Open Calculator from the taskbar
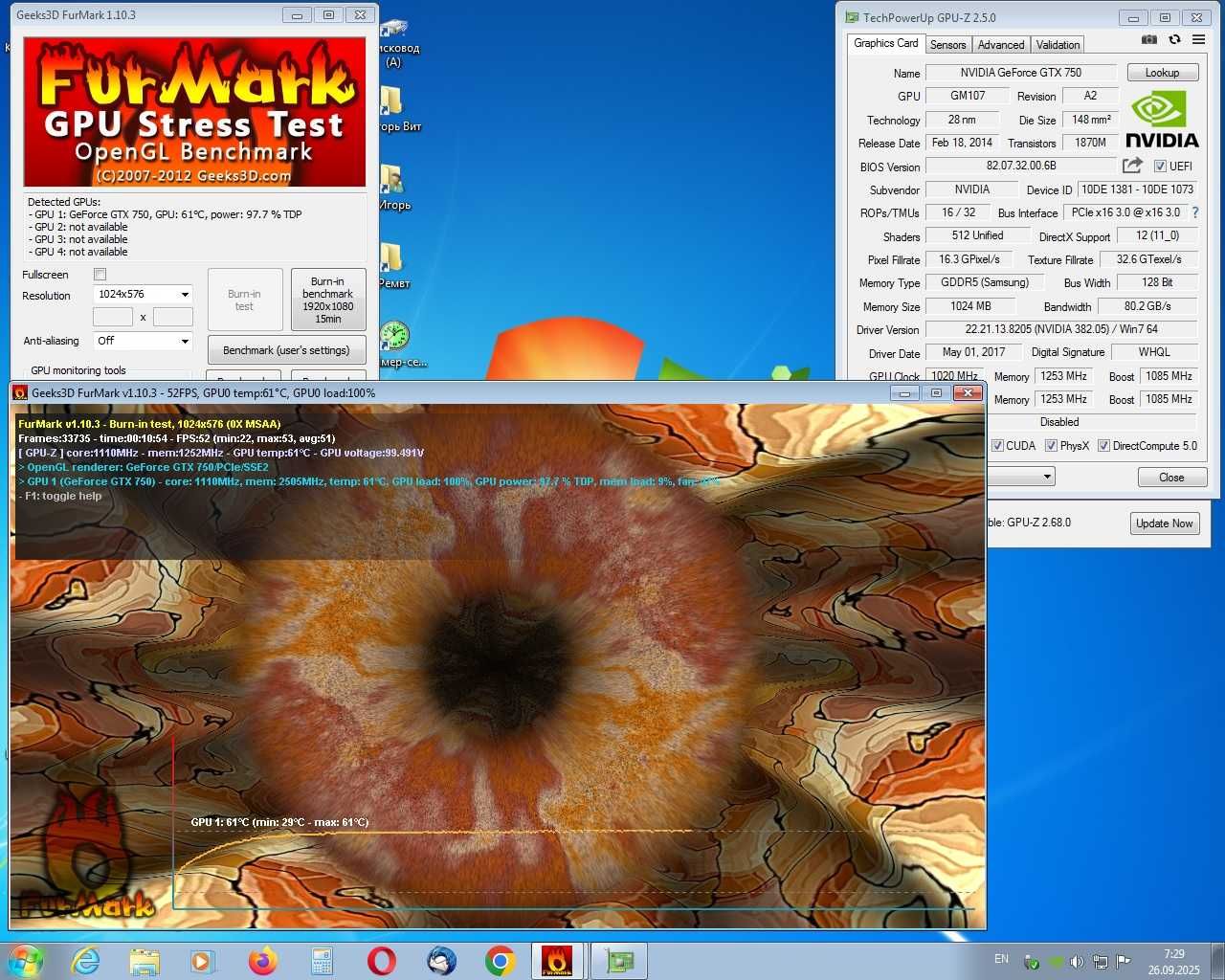Screen dimensions: 1225x980 point(322,961)
